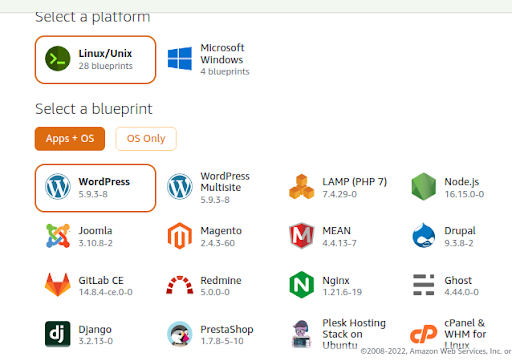Switch to Apps + OS blueprints
The height and width of the screenshot is (361, 512).
click(x=70, y=139)
